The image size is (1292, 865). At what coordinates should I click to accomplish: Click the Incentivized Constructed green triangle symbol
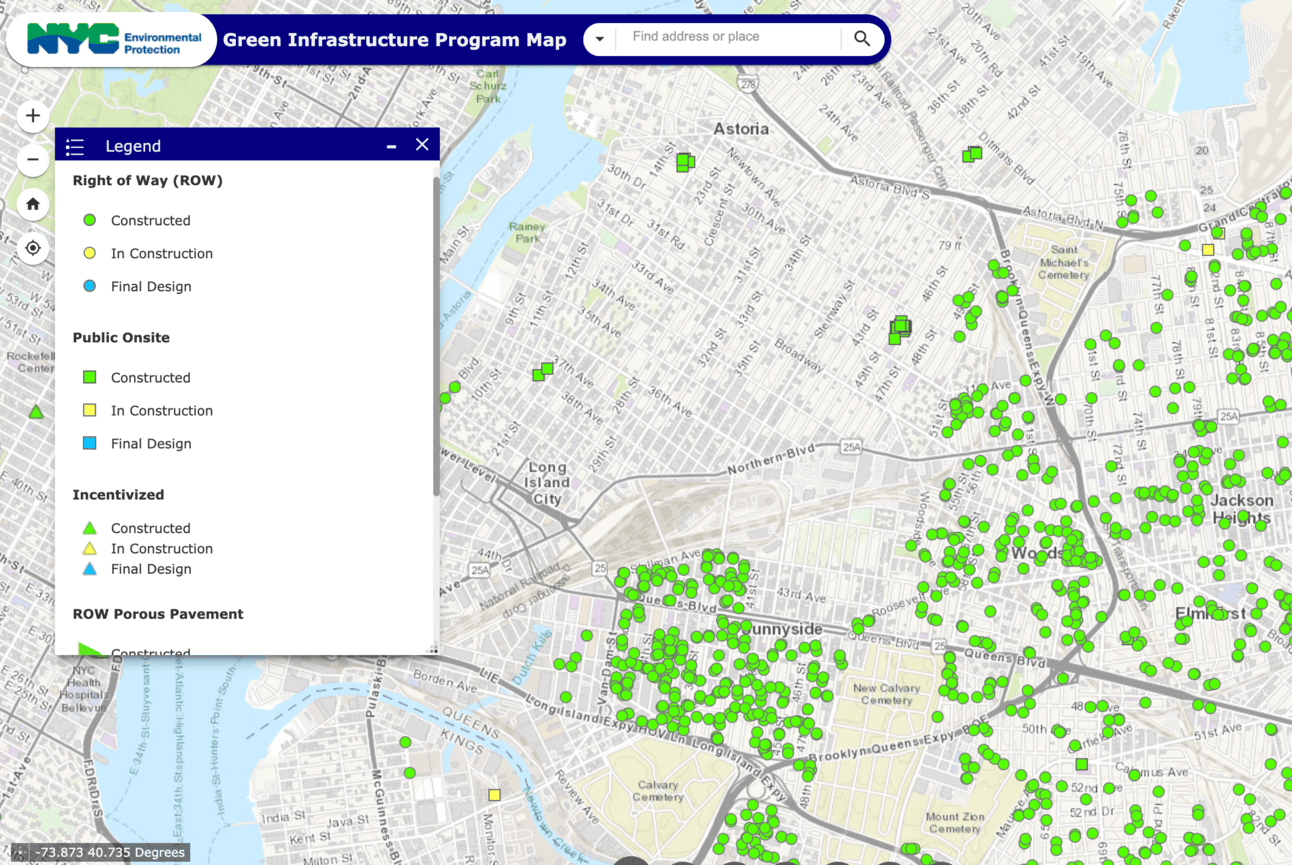click(x=90, y=528)
